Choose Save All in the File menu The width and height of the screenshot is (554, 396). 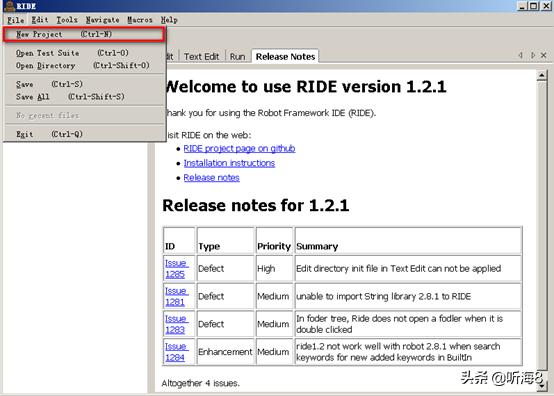[x=84, y=97]
